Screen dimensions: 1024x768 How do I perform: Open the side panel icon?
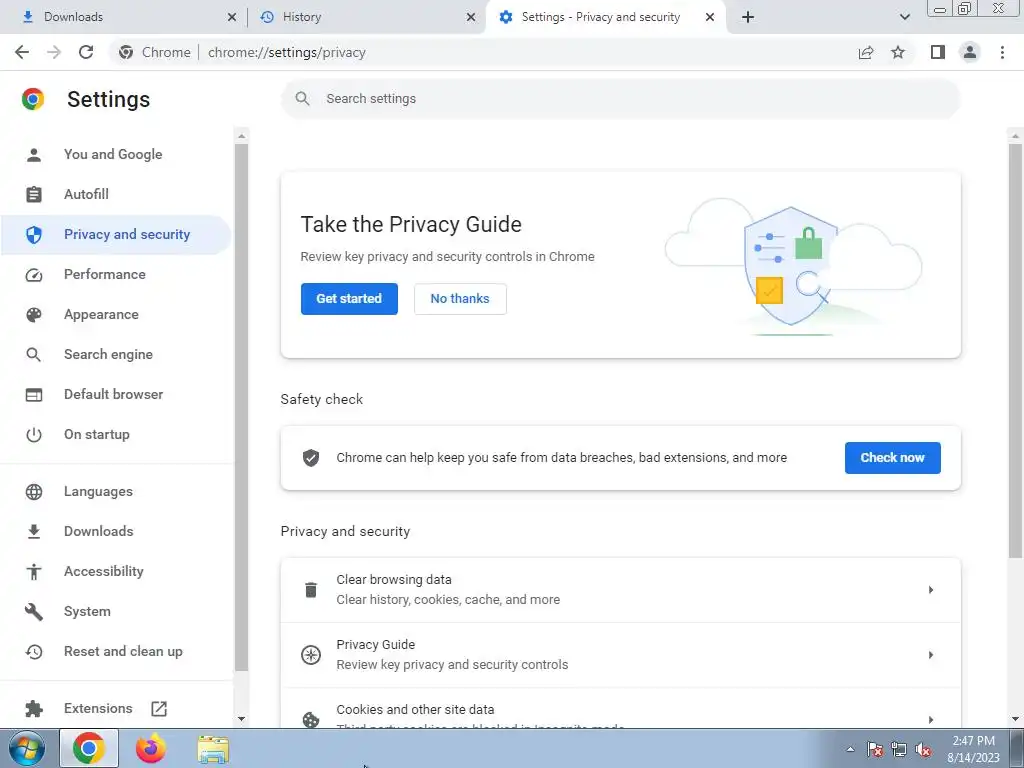pos(938,52)
